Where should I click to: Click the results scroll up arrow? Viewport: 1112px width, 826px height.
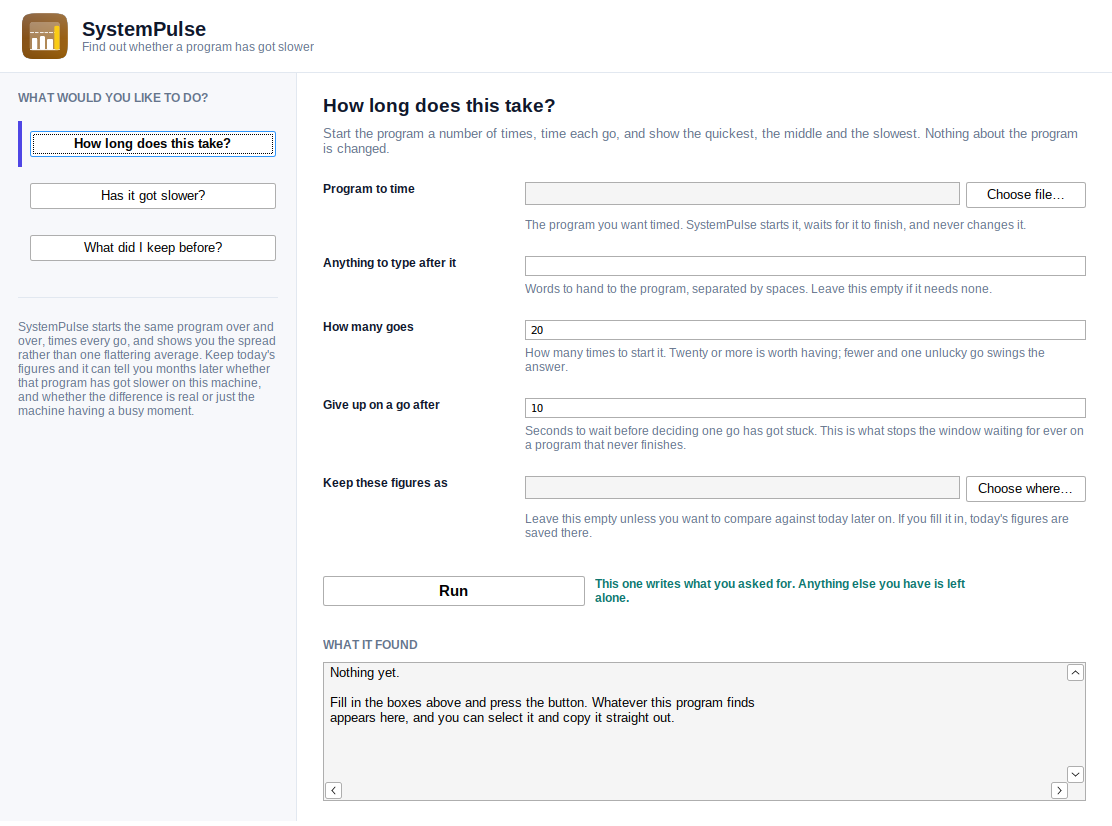pyautogui.click(x=1075, y=673)
